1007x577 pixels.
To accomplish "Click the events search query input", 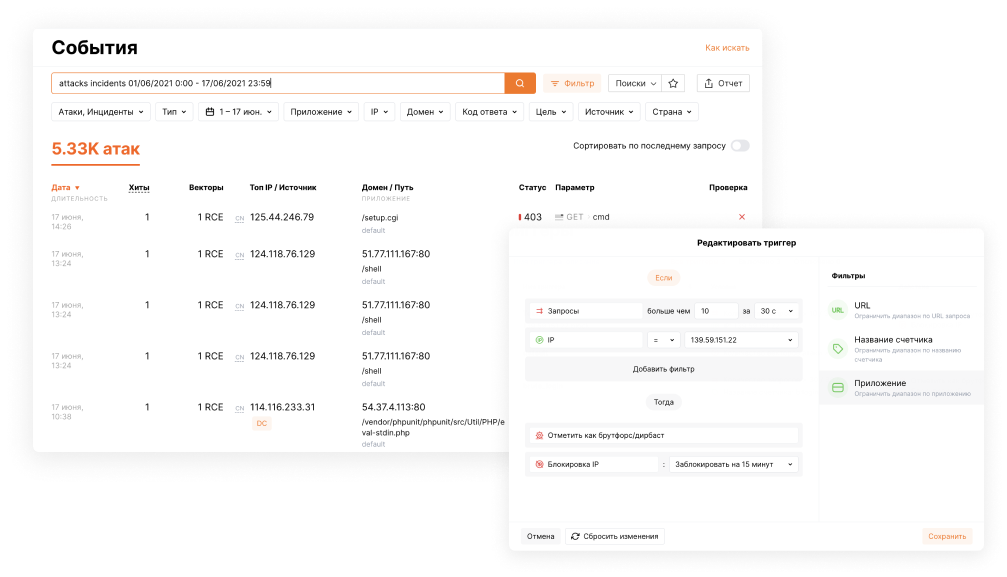I will (278, 84).
